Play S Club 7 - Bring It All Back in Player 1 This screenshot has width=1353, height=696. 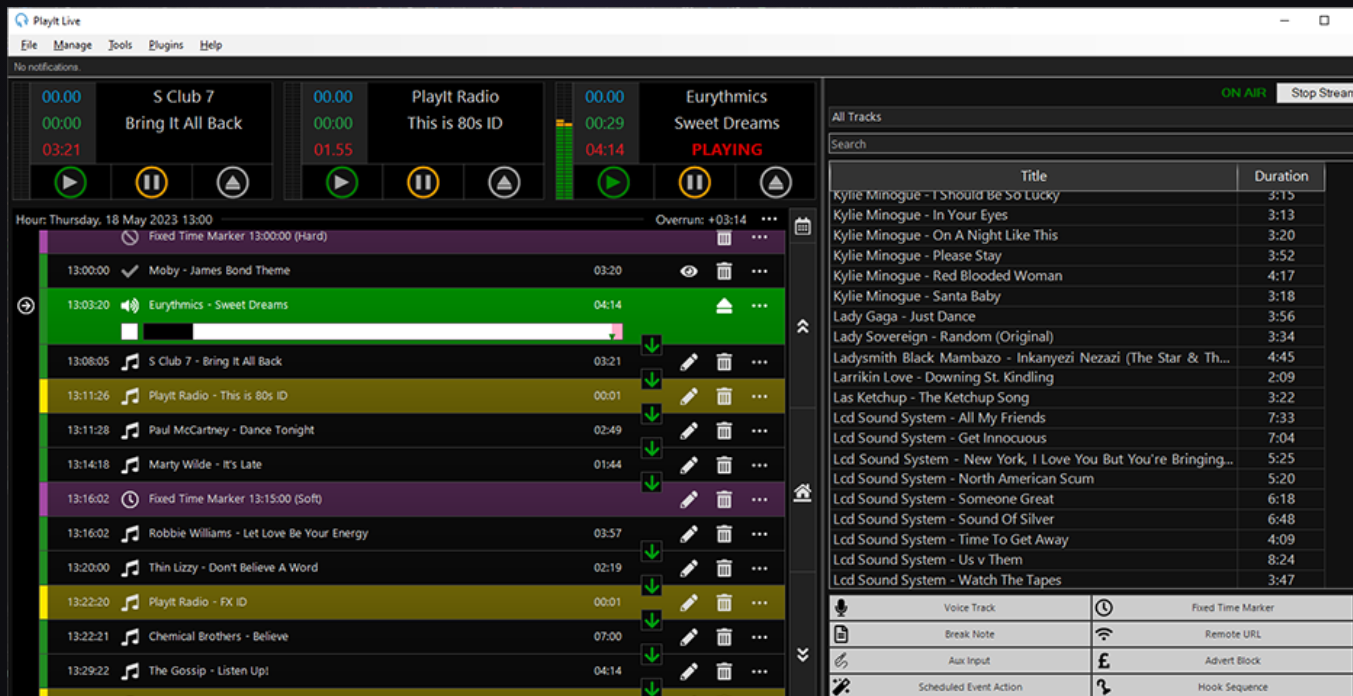[69, 182]
